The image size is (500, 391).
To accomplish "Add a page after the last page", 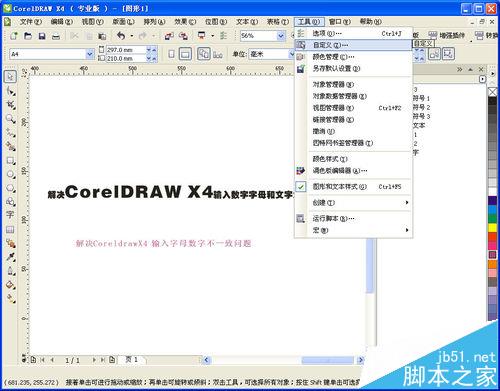I will point(112,360).
